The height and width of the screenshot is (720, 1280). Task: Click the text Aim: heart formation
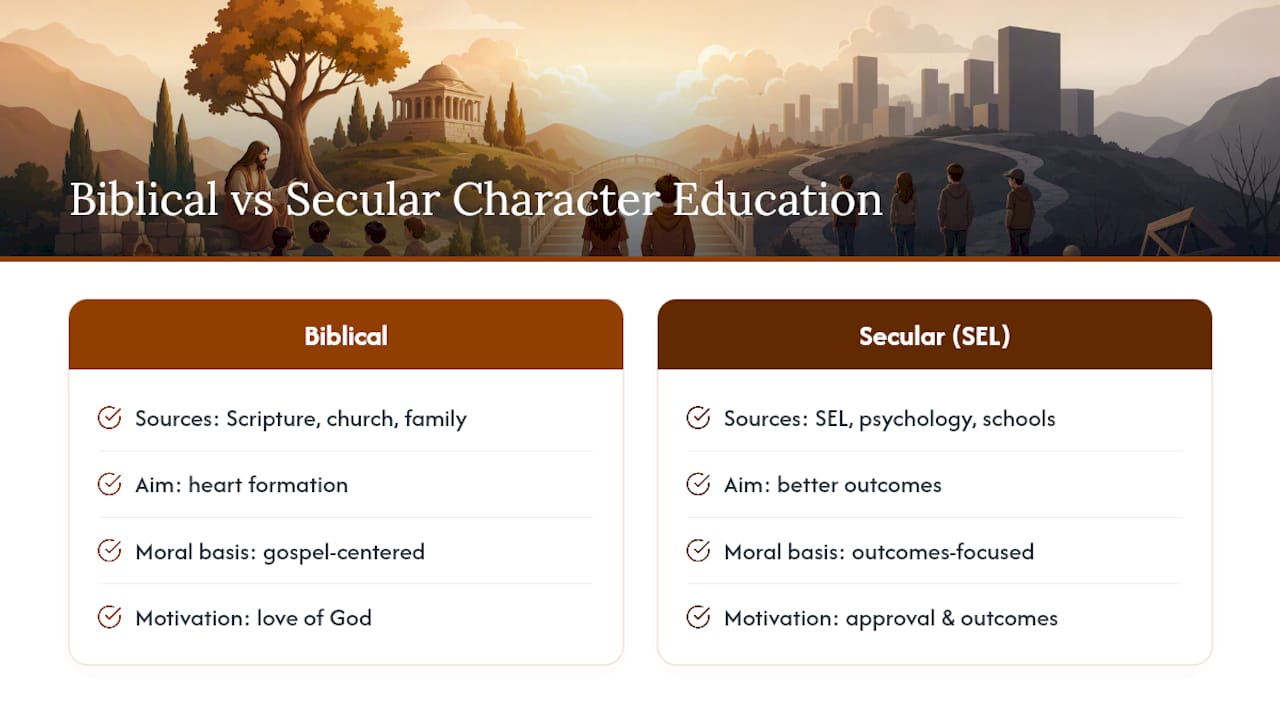click(x=242, y=485)
